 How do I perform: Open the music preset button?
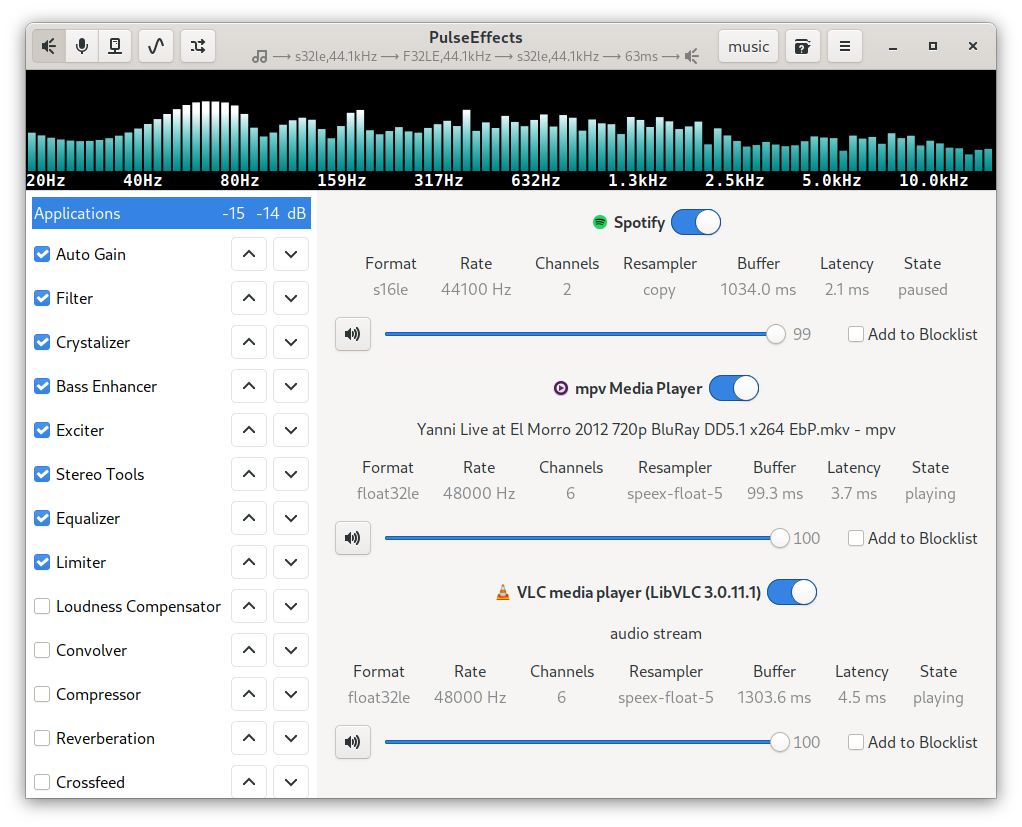coord(748,46)
